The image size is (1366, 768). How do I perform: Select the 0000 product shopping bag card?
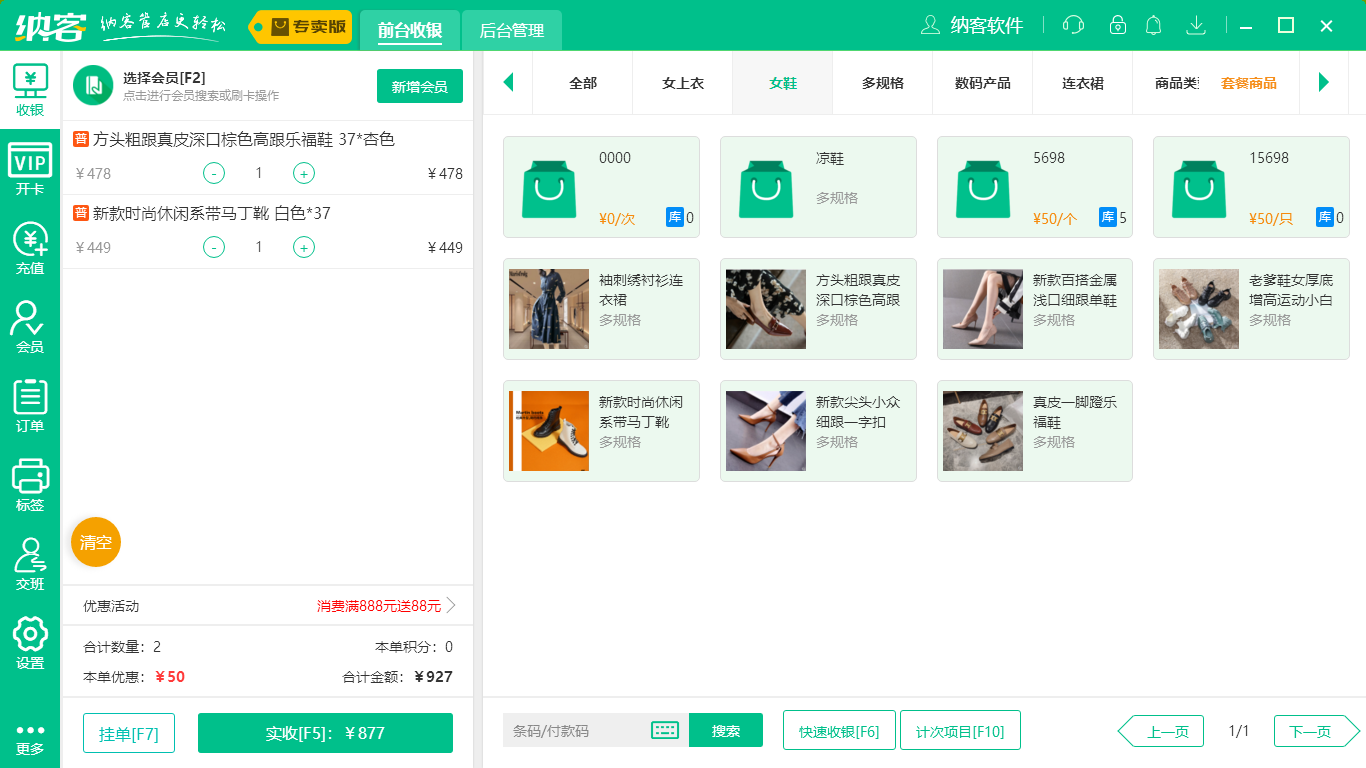[601, 187]
